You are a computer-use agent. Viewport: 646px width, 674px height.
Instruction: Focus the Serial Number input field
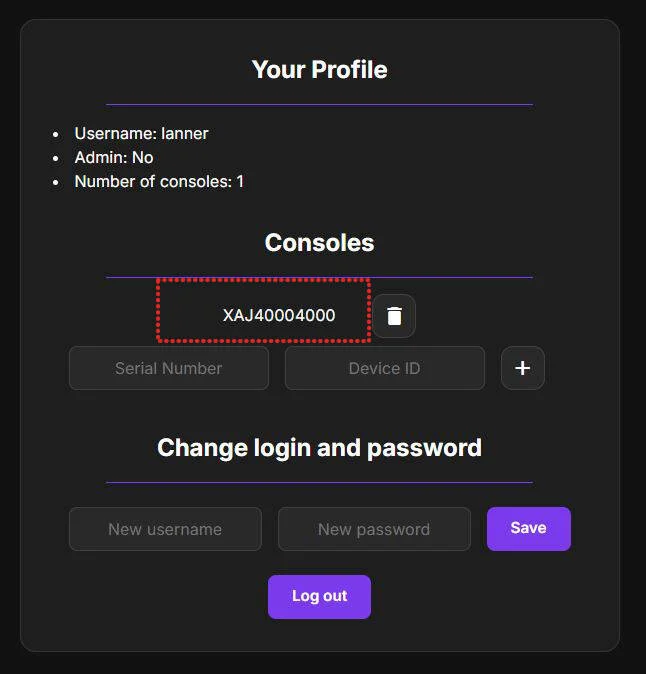pyautogui.click(x=169, y=368)
